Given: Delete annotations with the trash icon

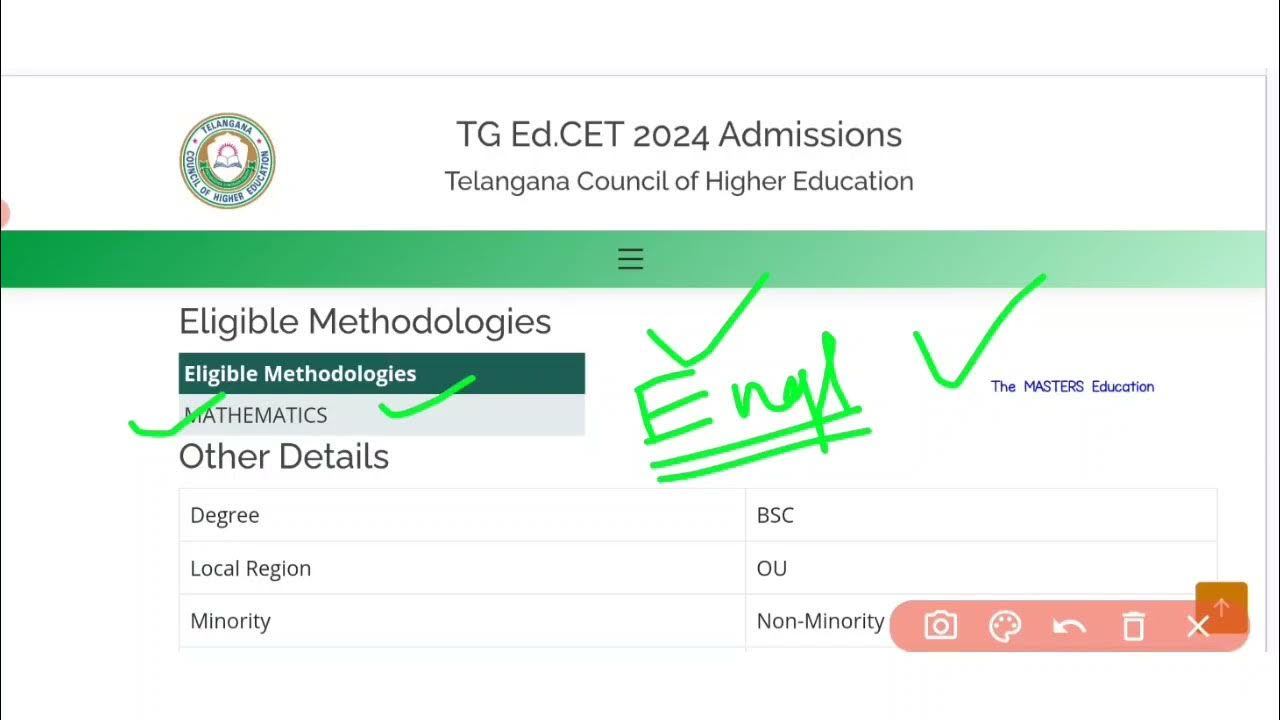Looking at the screenshot, I should (x=1133, y=627).
